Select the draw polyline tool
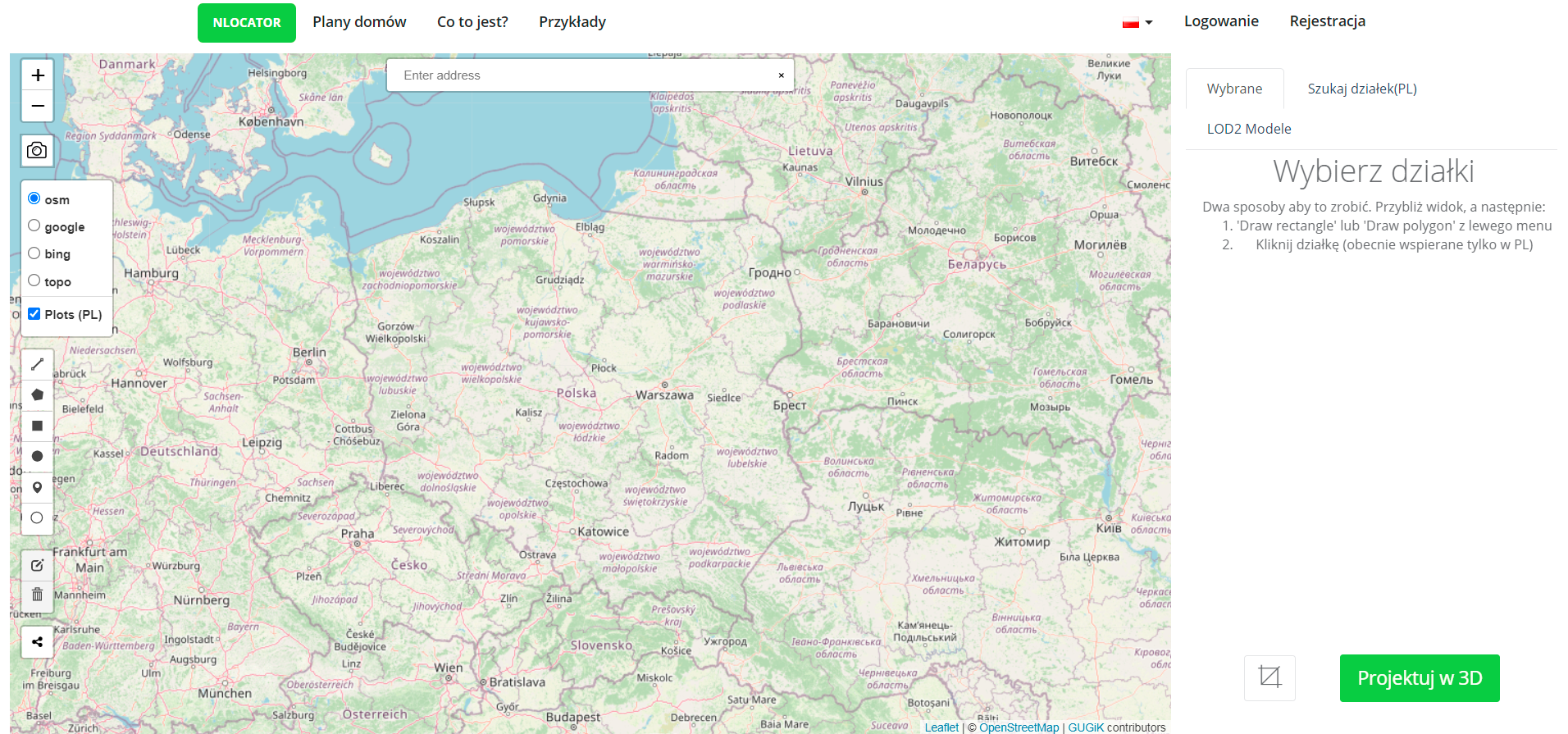 (37, 364)
